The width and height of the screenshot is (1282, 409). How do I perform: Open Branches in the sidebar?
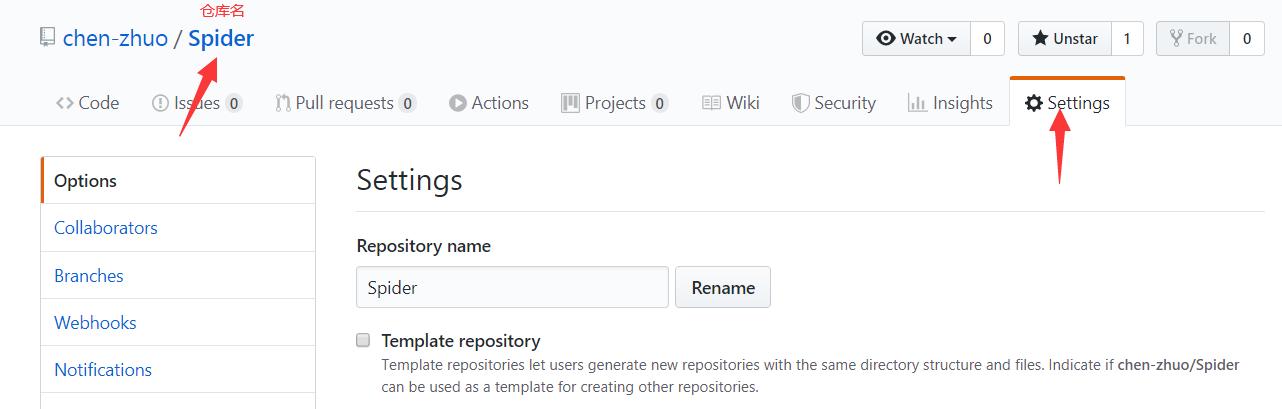tap(89, 276)
